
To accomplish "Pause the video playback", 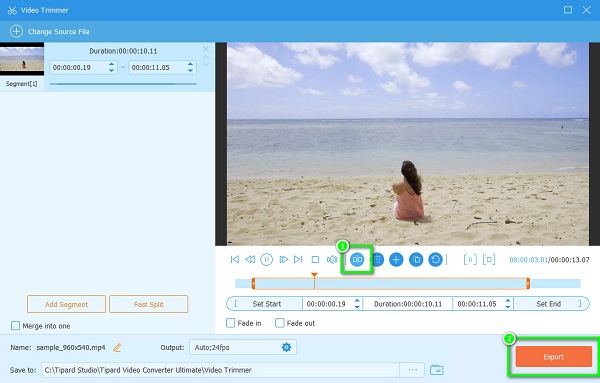I will [x=266, y=260].
